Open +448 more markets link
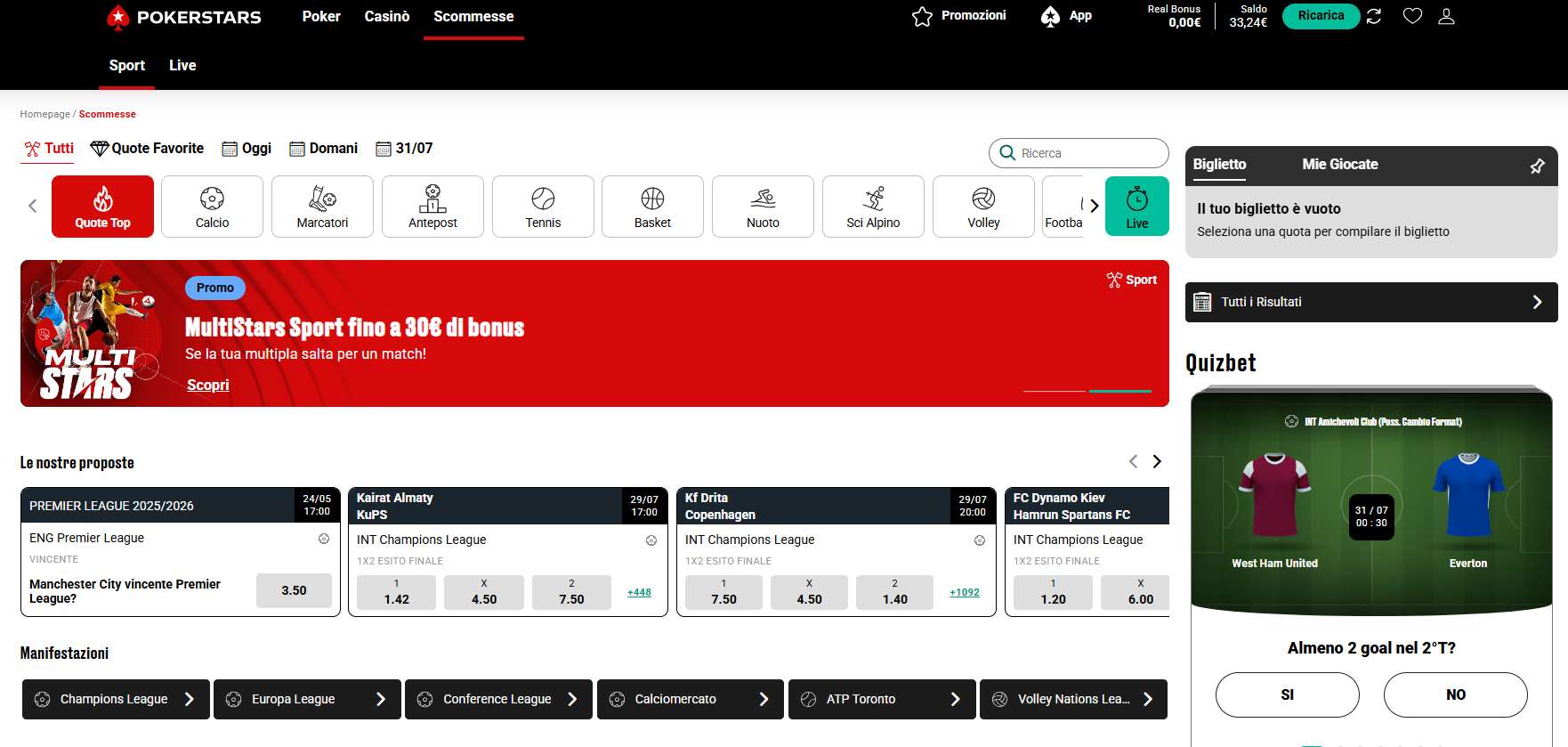This screenshot has width=1568, height=747. click(639, 592)
